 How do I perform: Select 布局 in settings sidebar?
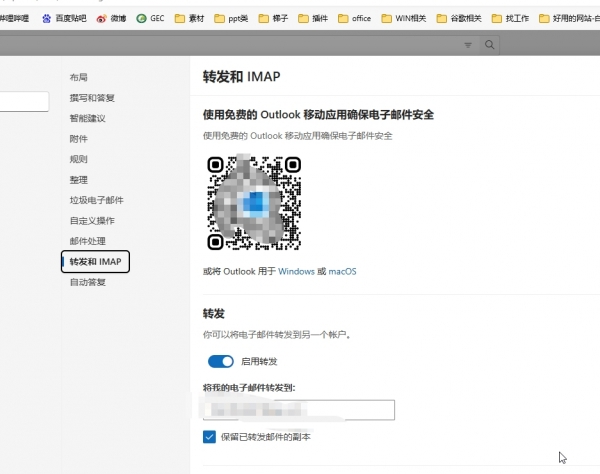click(x=78, y=77)
